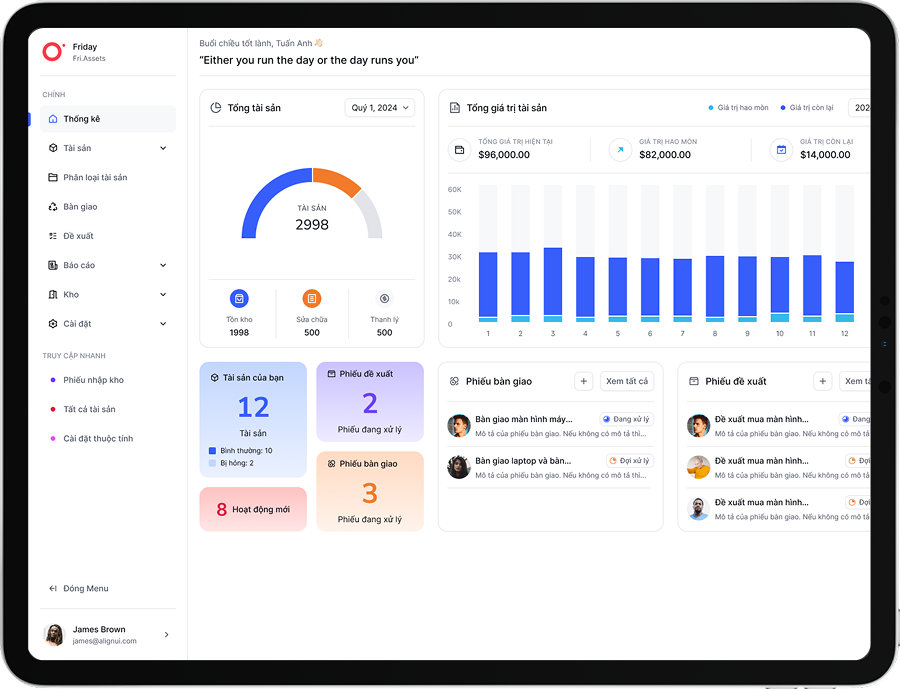This screenshot has height=689, width=900.
Task: Click the Tổng giá trị hiện tại wallet icon
Action: point(459,150)
